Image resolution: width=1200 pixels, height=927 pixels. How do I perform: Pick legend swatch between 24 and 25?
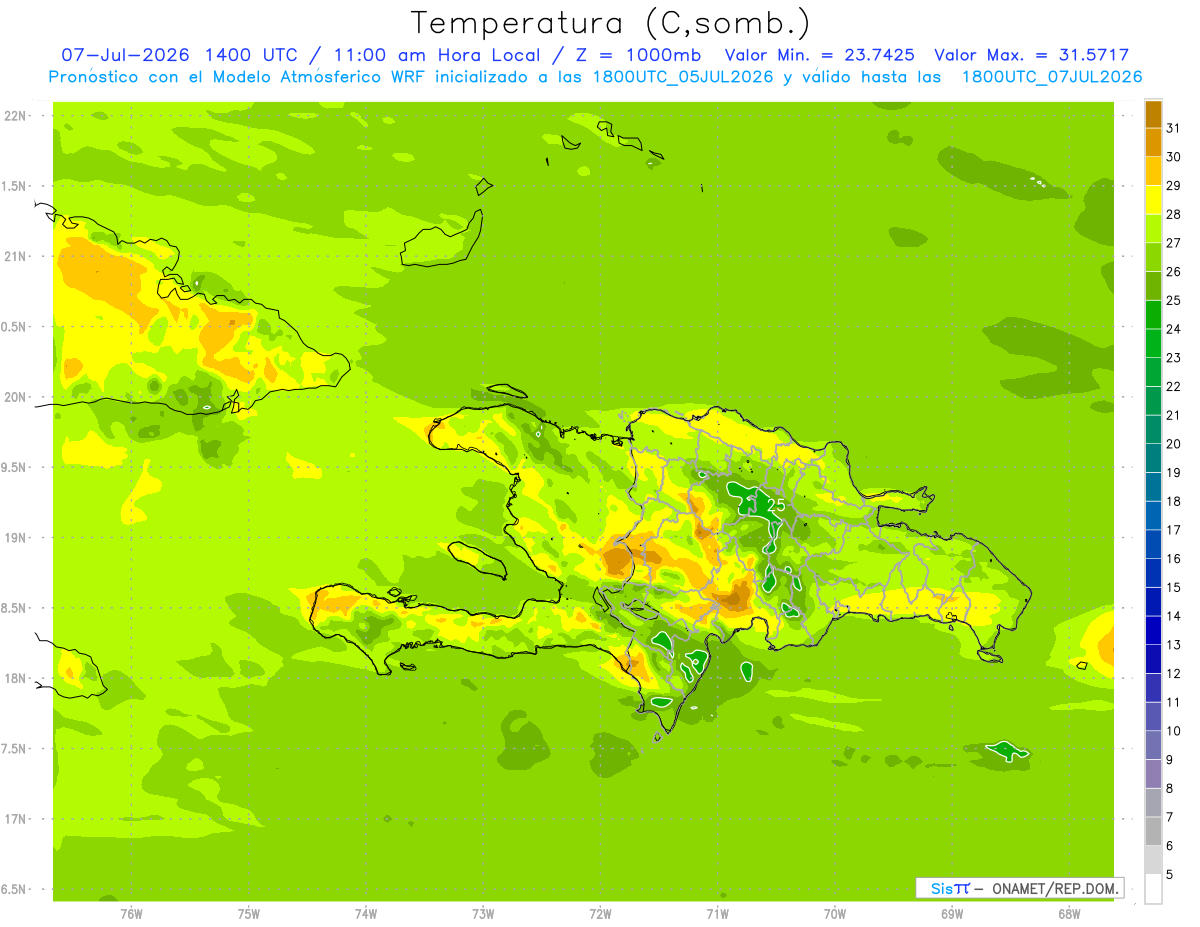(1153, 314)
